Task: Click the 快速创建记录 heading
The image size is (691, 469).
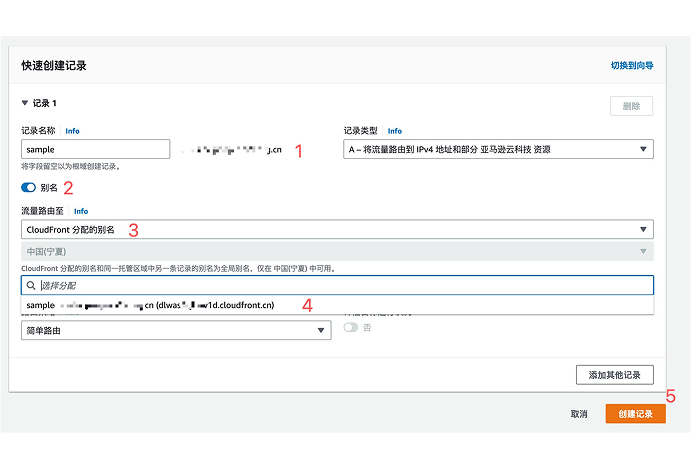Action: tap(54, 65)
